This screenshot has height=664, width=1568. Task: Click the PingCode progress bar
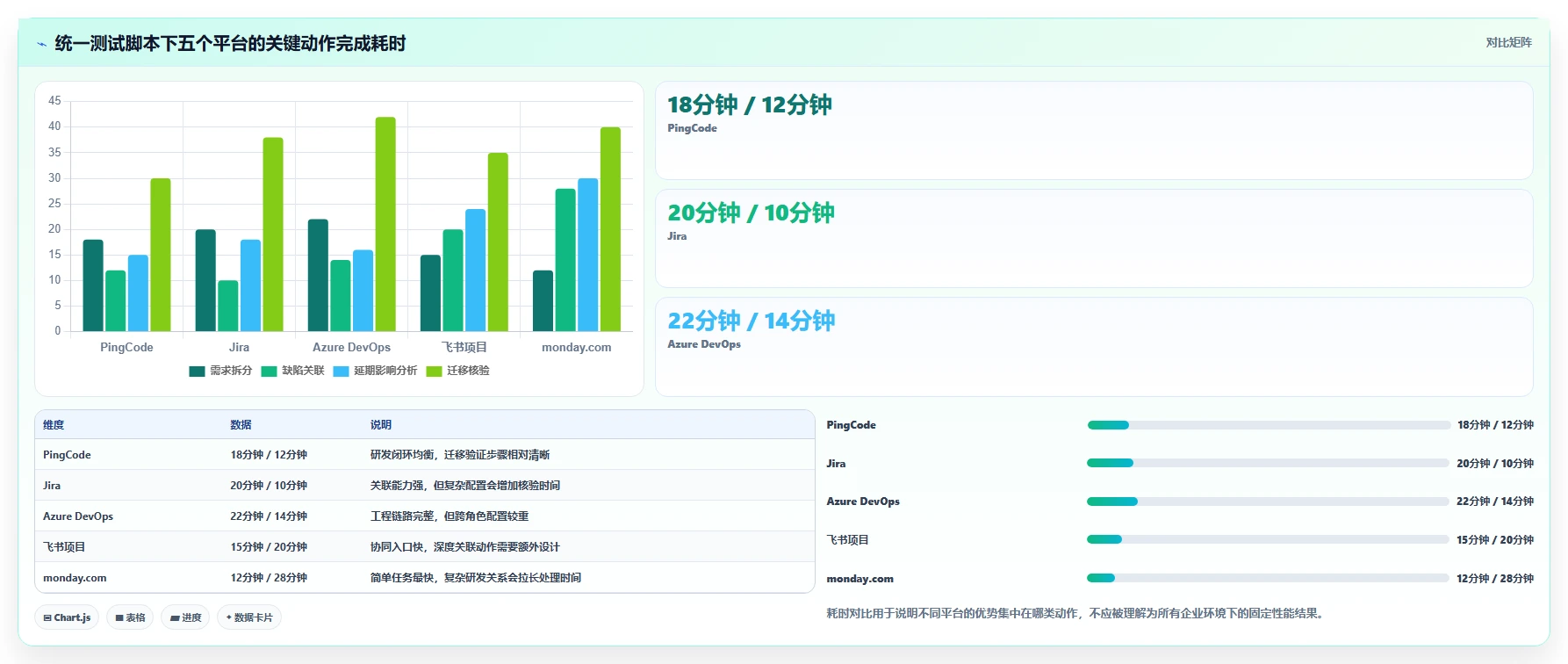pyautogui.click(x=1269, y=425)
